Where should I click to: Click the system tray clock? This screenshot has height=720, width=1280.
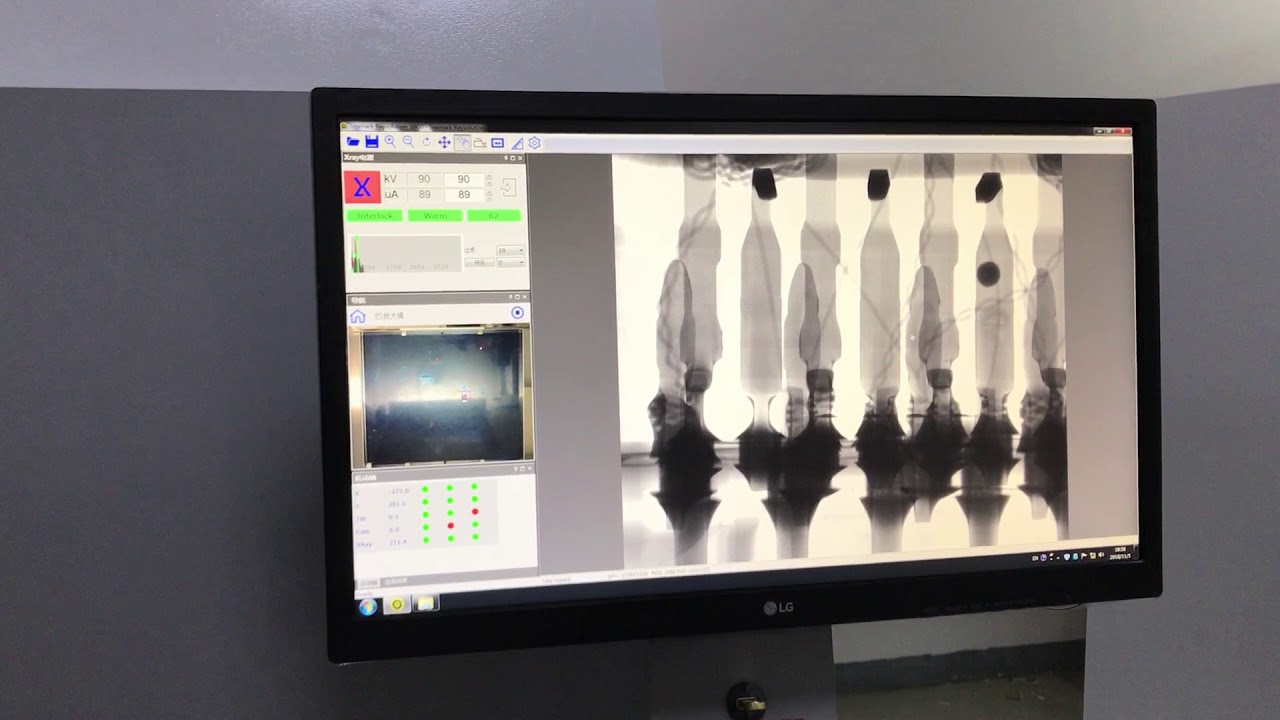[1120, 553]
